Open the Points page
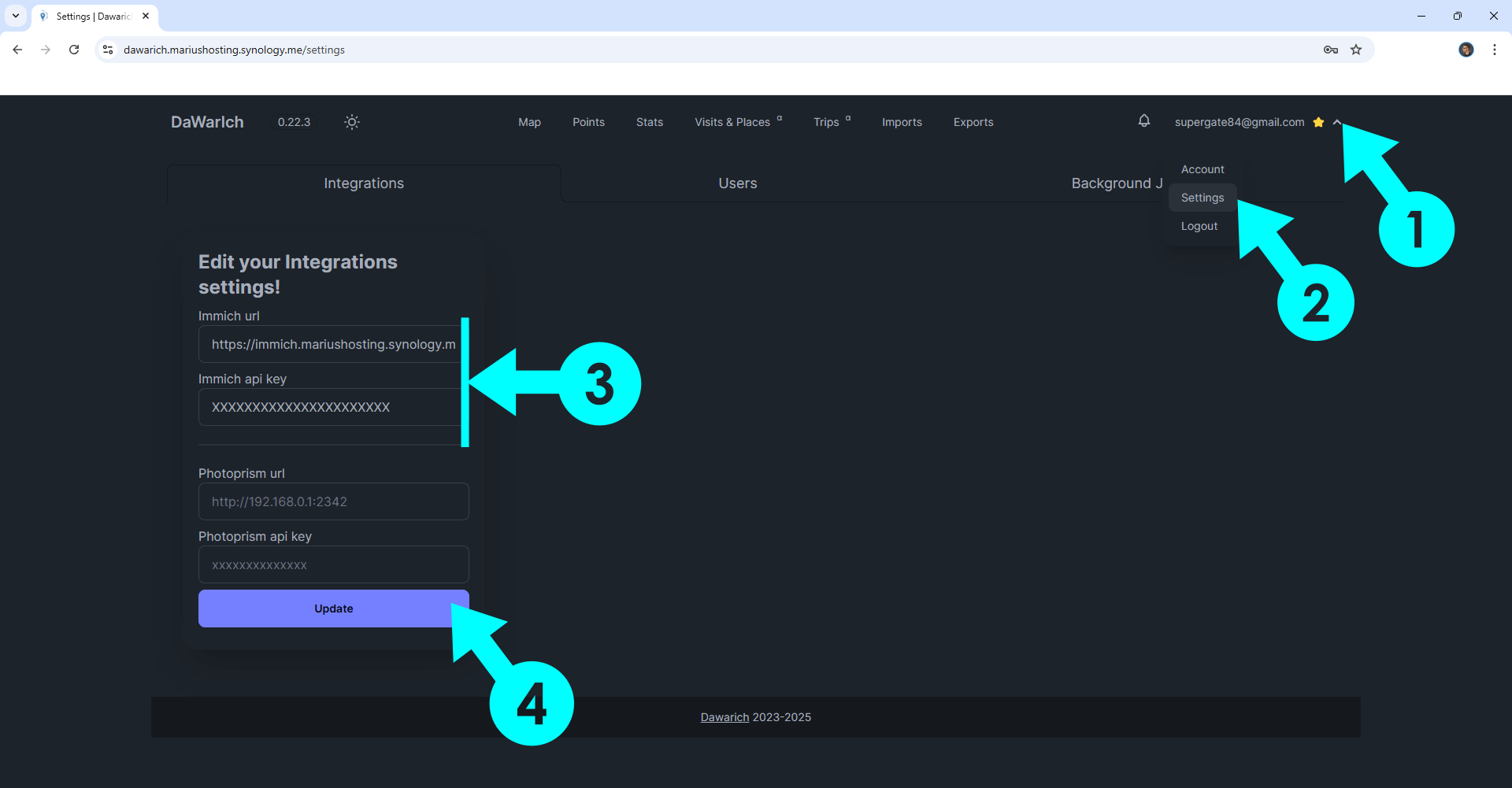 tap(588, 122)
